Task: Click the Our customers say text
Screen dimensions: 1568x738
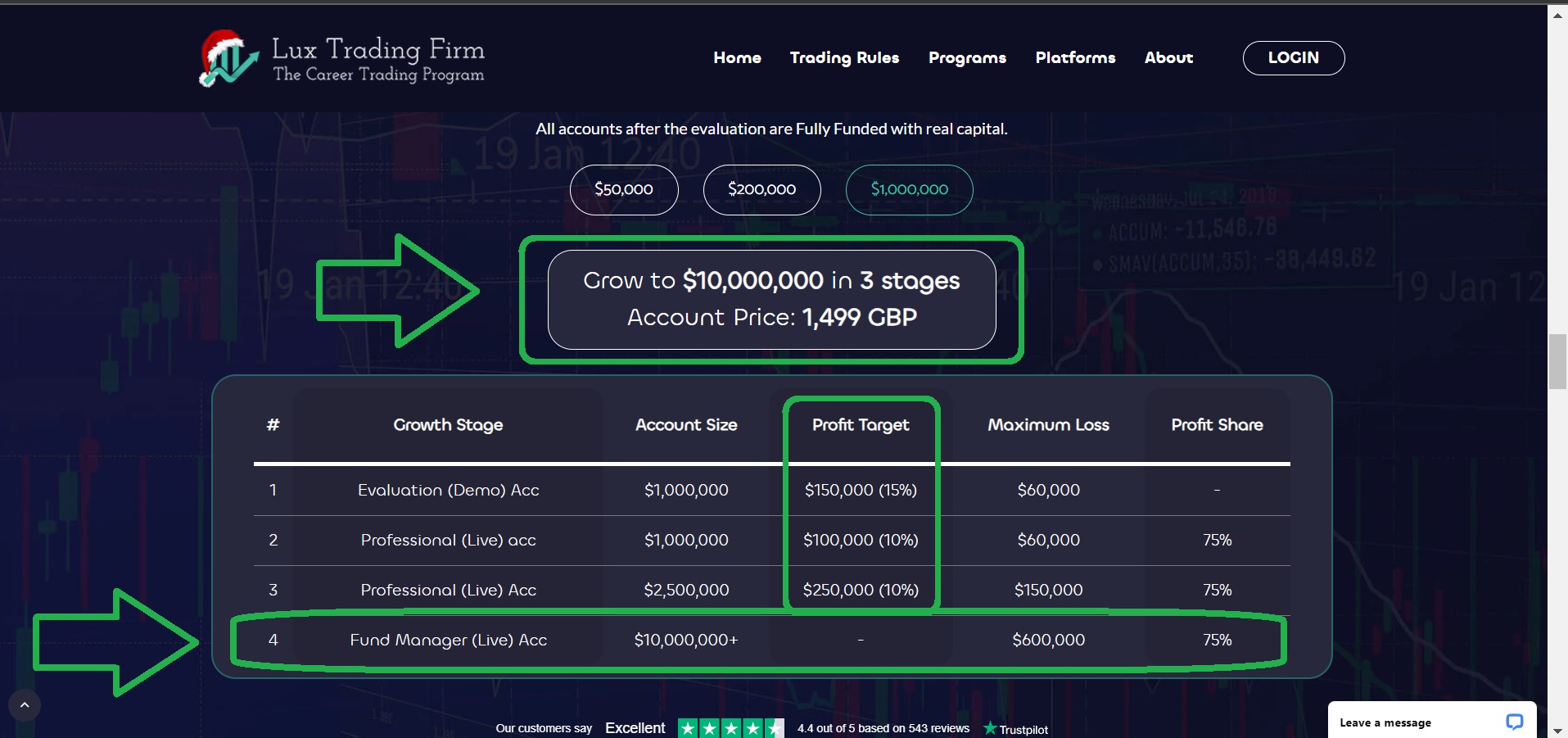Action: pos(544,728)
